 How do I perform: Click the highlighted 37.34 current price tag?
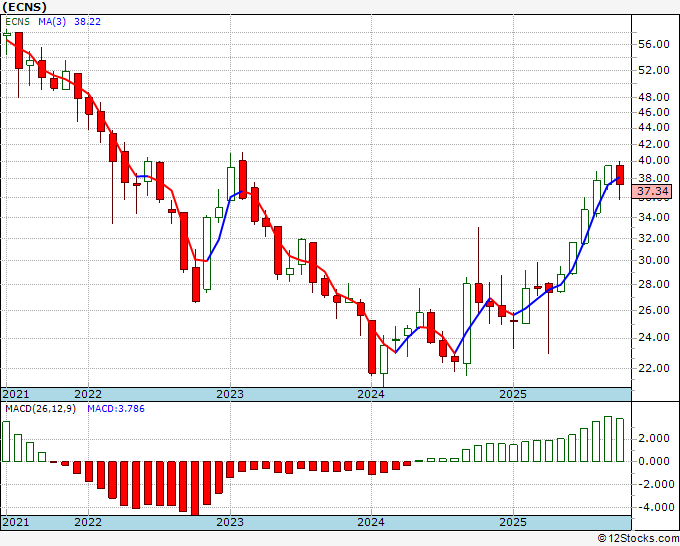pos(652,191)
